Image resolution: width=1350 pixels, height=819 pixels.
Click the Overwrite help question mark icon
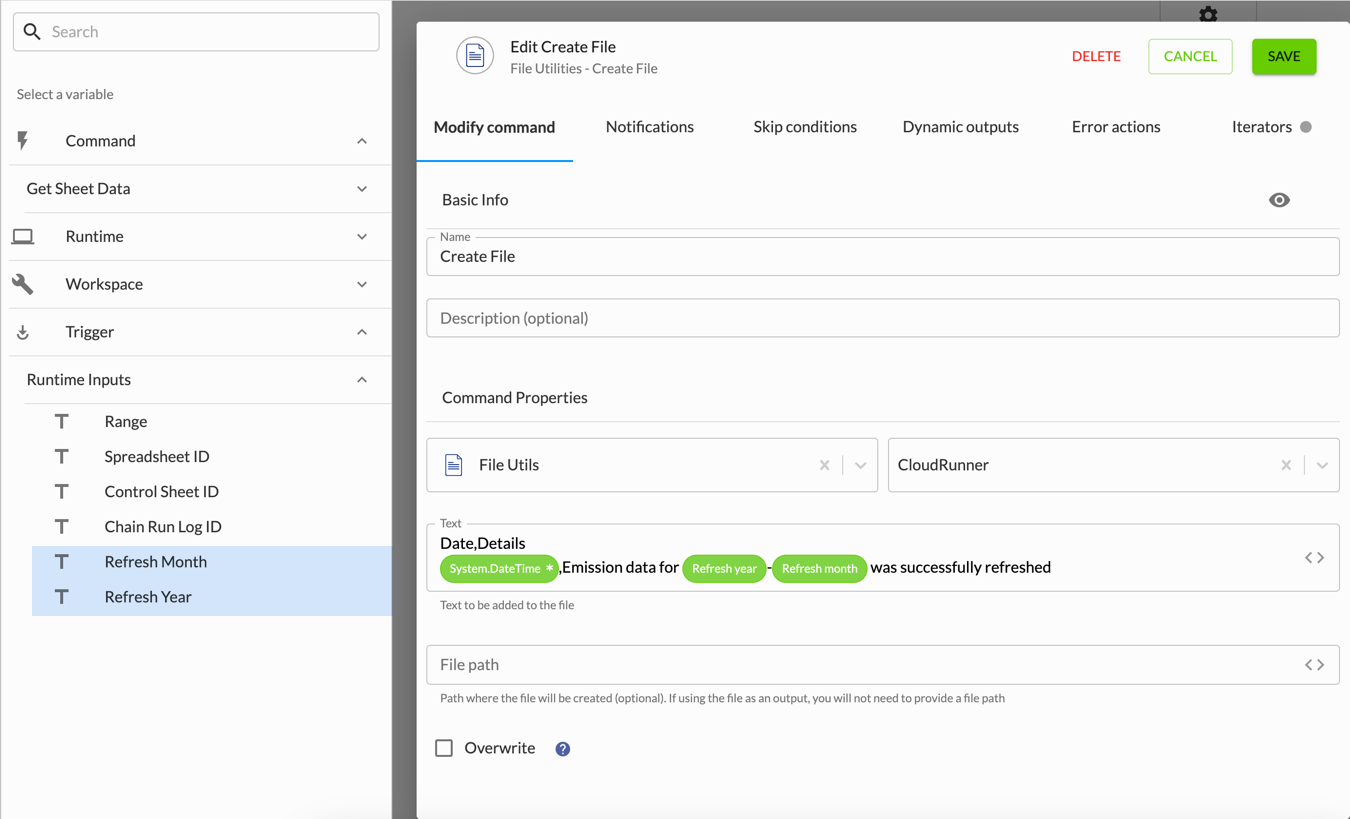tap(563, 749)
